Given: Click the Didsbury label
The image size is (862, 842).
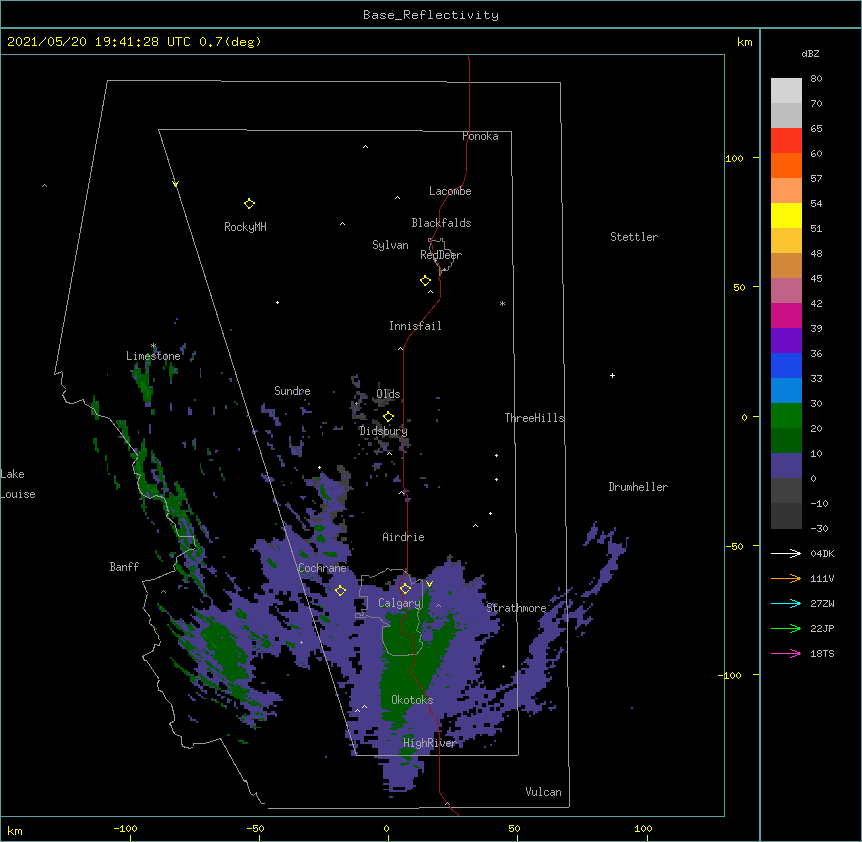Looking at the screenshot, I should coord(383,431).
